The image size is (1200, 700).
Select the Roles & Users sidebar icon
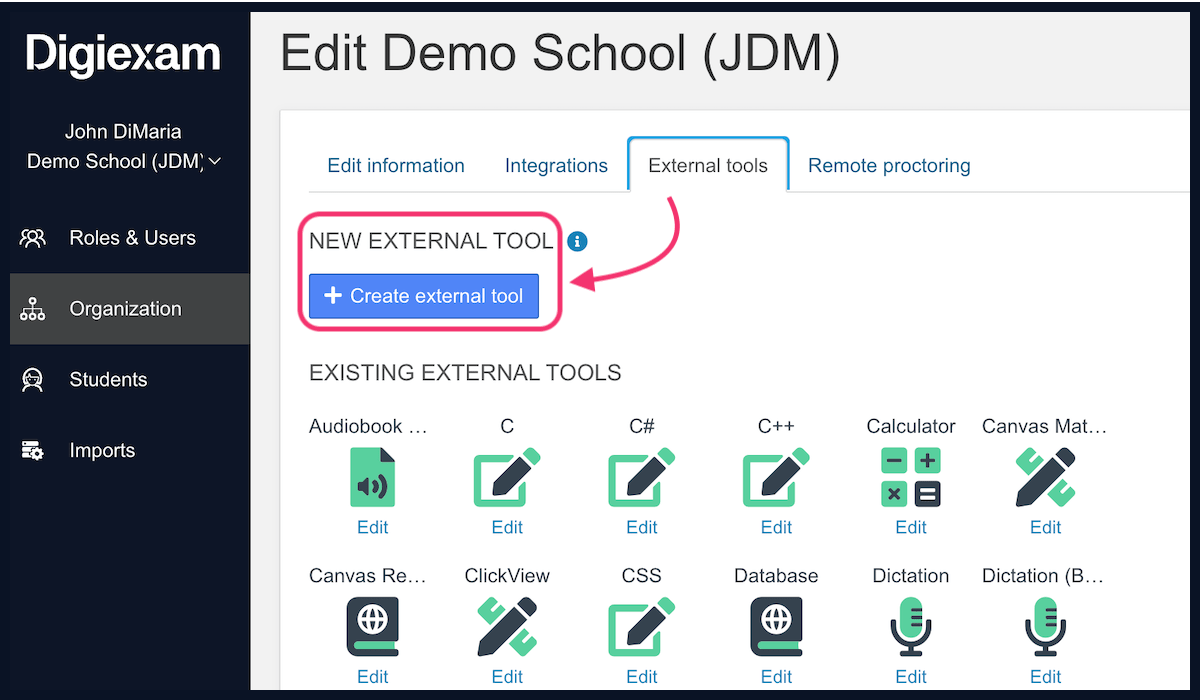33,237
